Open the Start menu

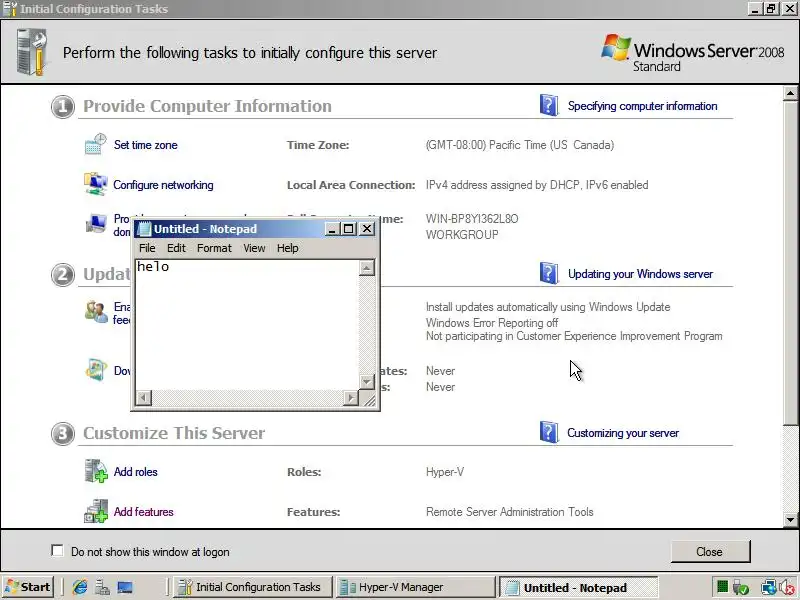(28, 587)
